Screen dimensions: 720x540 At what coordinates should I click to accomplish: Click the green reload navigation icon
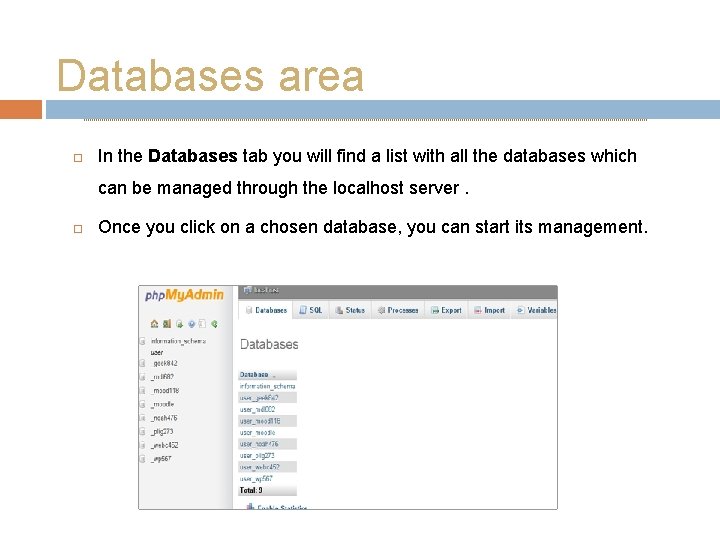coord(214,324)
